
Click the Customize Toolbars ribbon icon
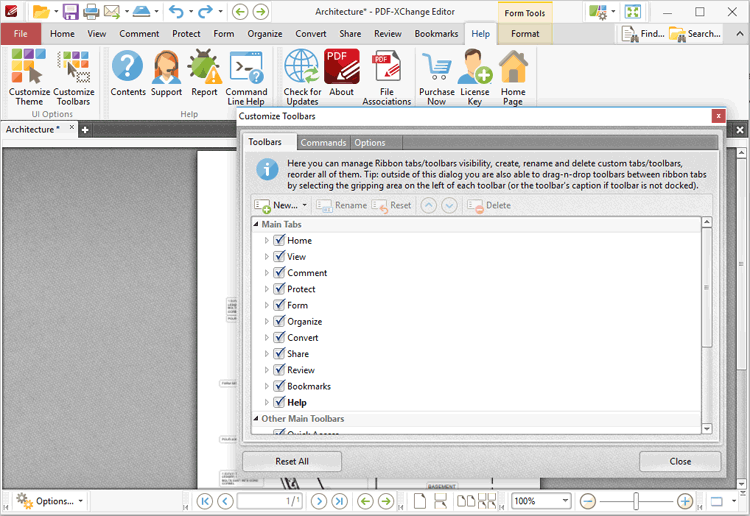coord(73,77)
